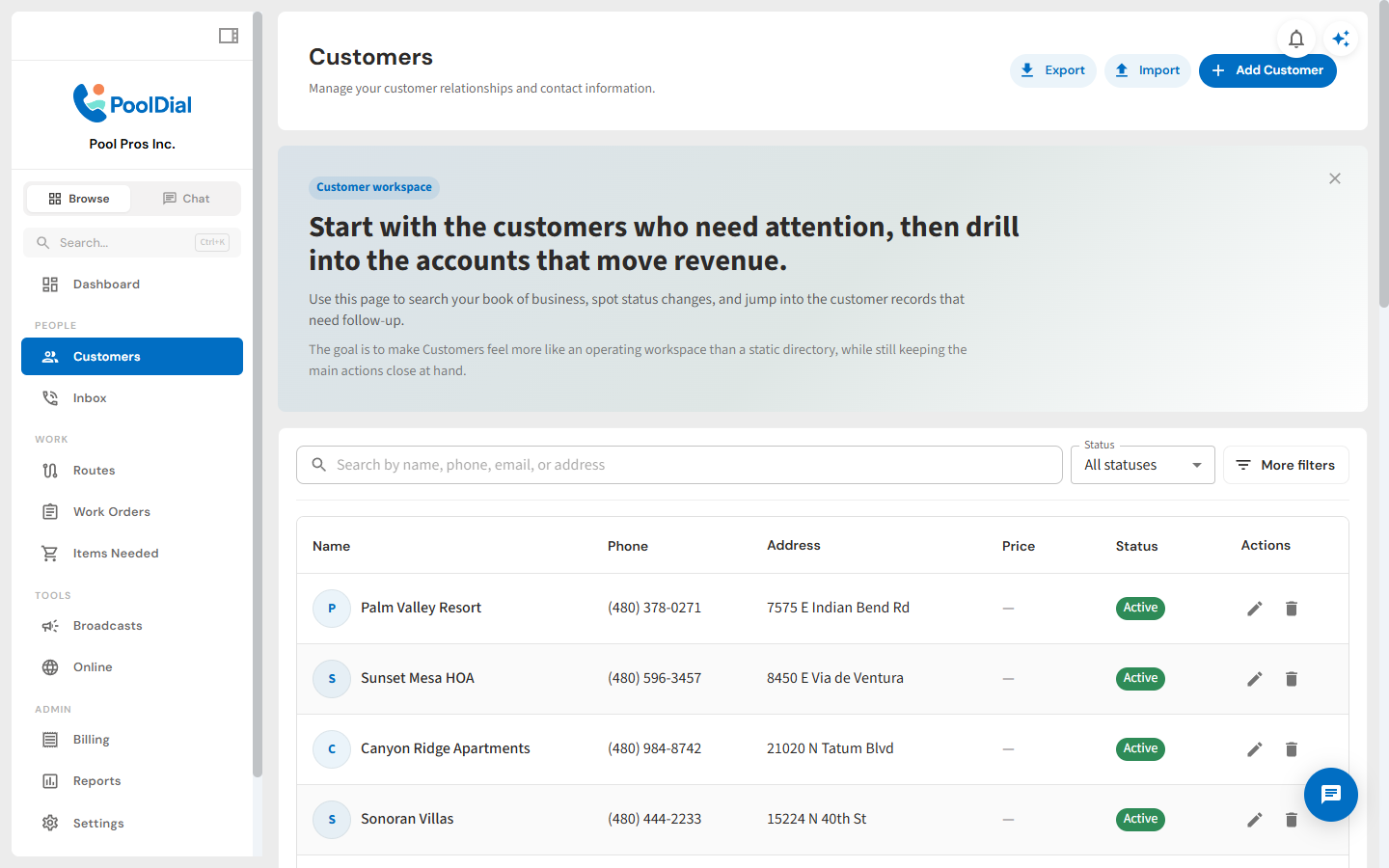
Task: Click the Status column header
Action: pos(1137,546)
